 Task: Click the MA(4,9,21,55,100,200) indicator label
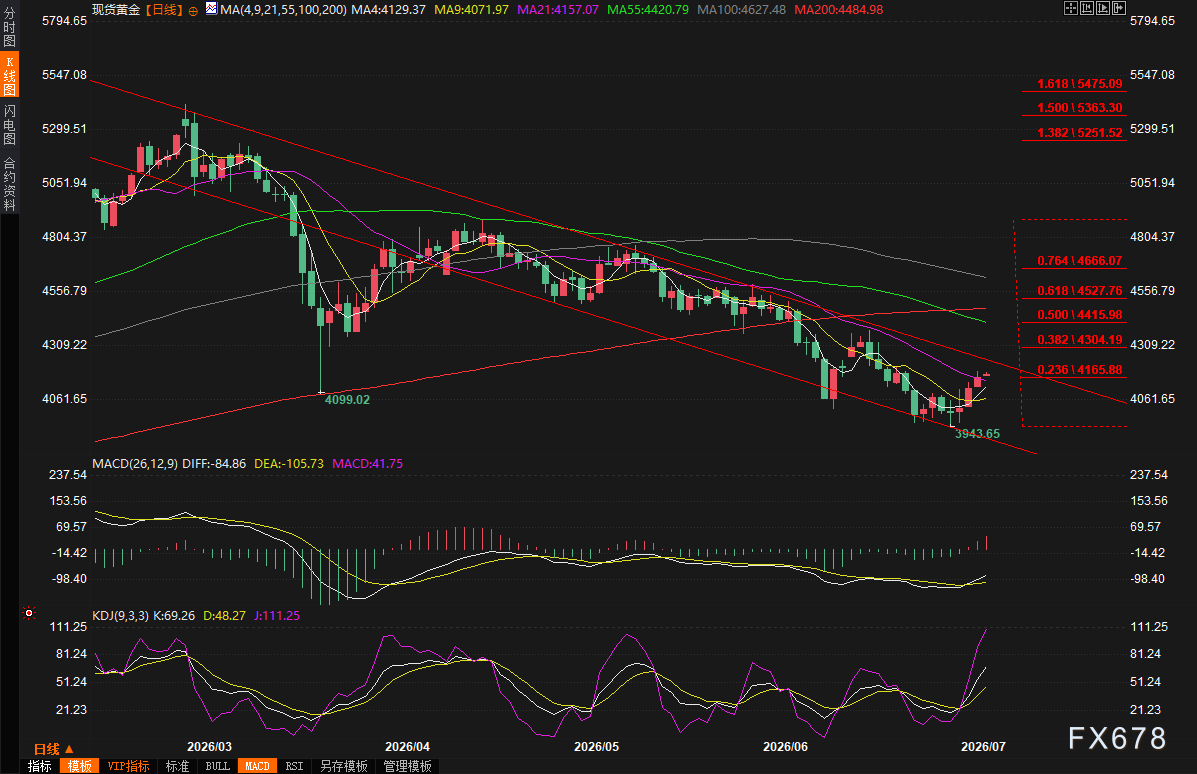click(x=283, y=10)
